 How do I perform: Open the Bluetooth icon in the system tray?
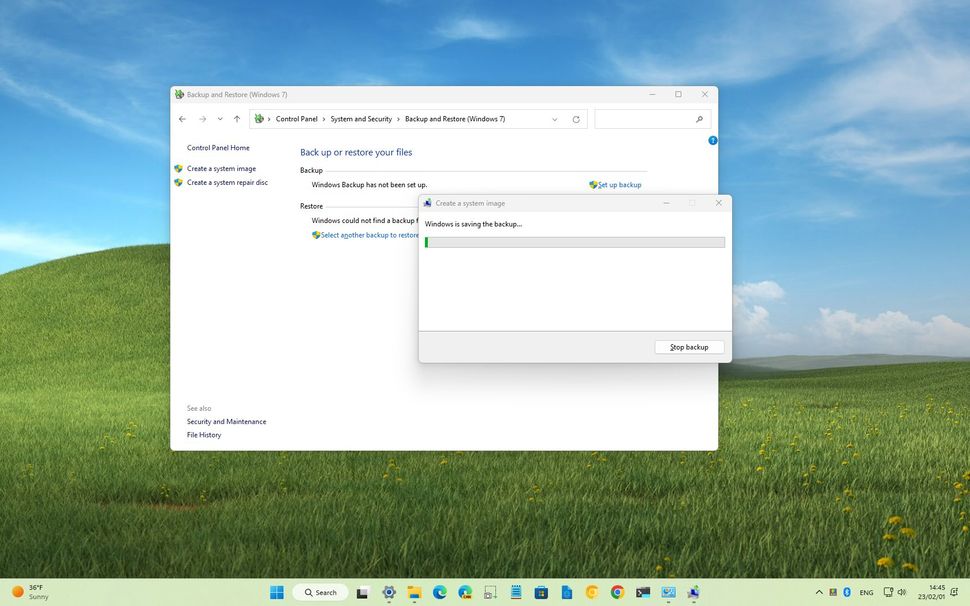pos(847,591)
